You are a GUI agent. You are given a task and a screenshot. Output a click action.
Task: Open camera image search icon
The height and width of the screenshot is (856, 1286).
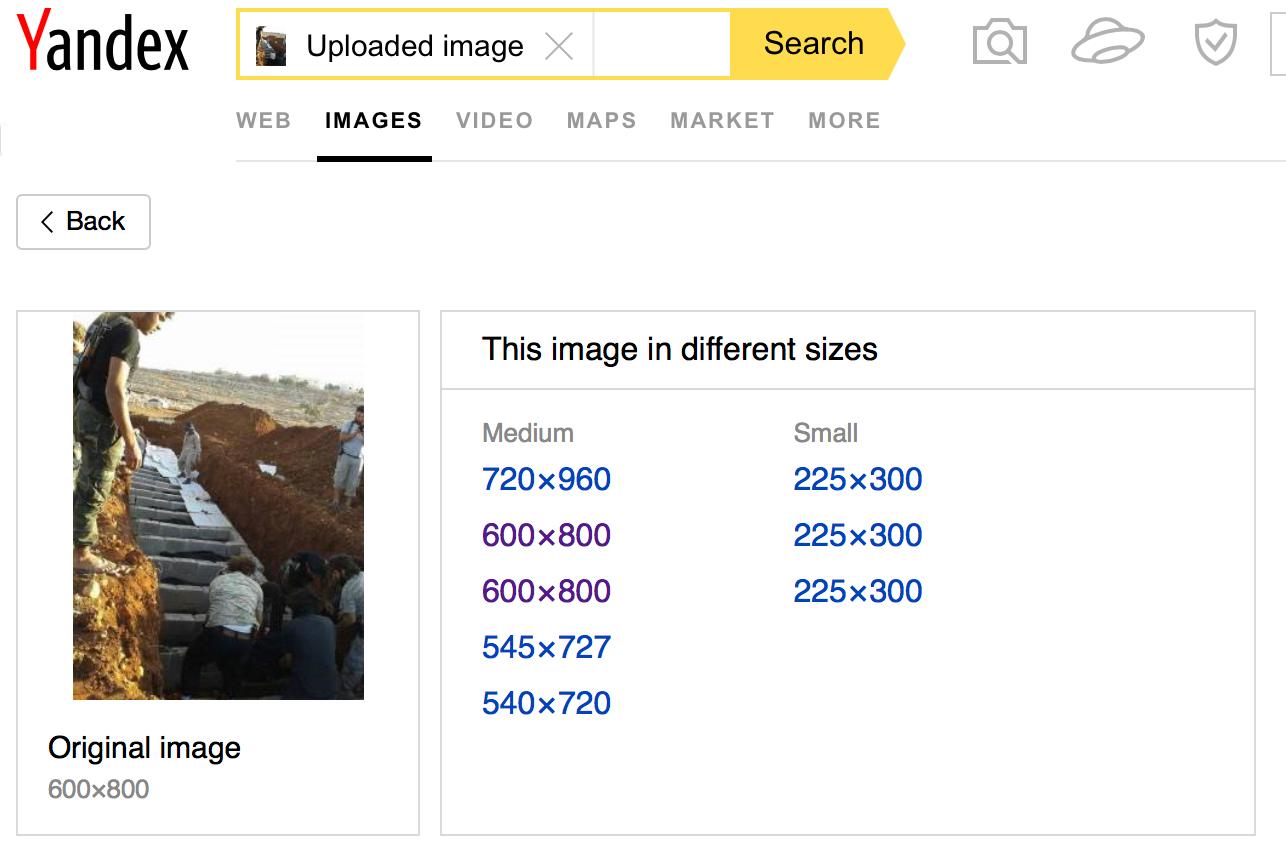tap(999, 43)
